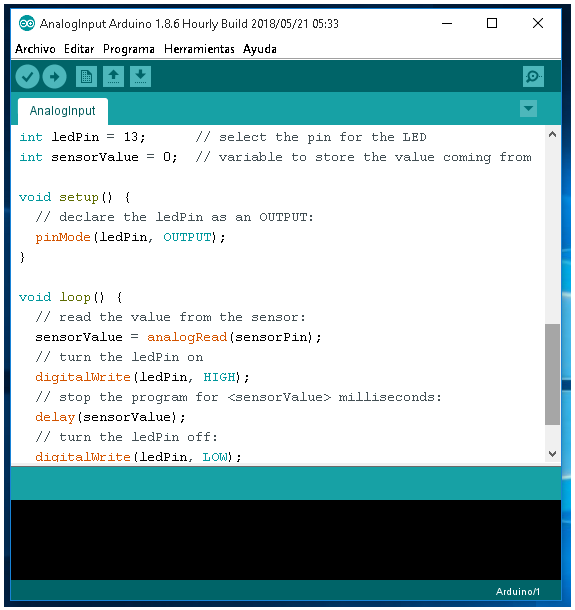Click the Verify checkmark button
Image resolution: width=575 pixels, height=610 pixels.
[x=27, y=76]
